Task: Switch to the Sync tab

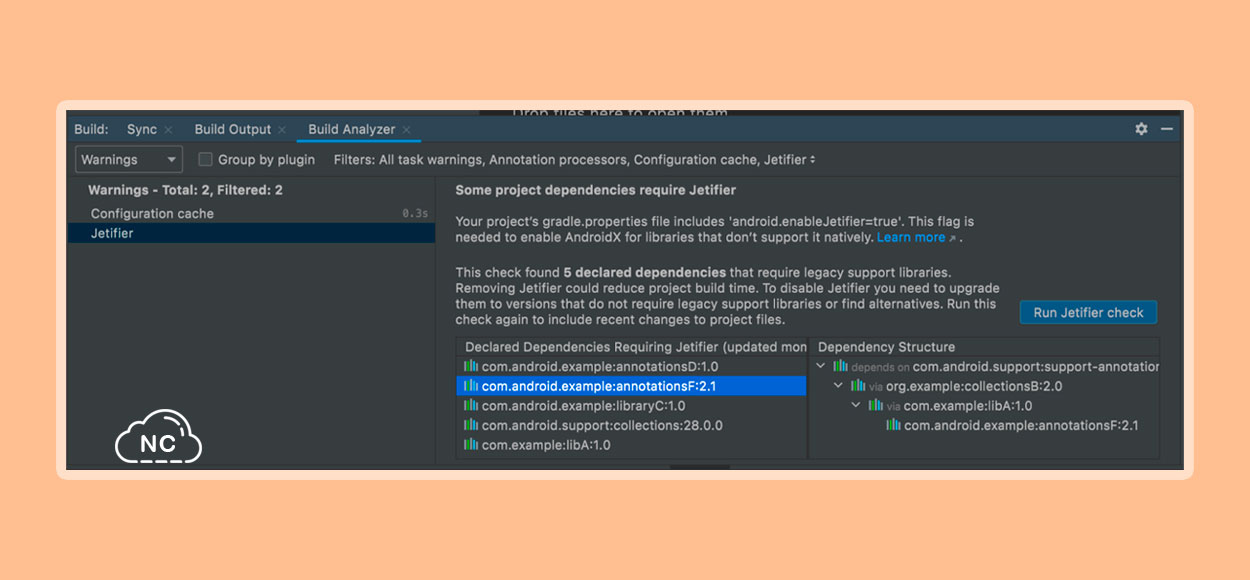Action: click(x=142, y=129)
